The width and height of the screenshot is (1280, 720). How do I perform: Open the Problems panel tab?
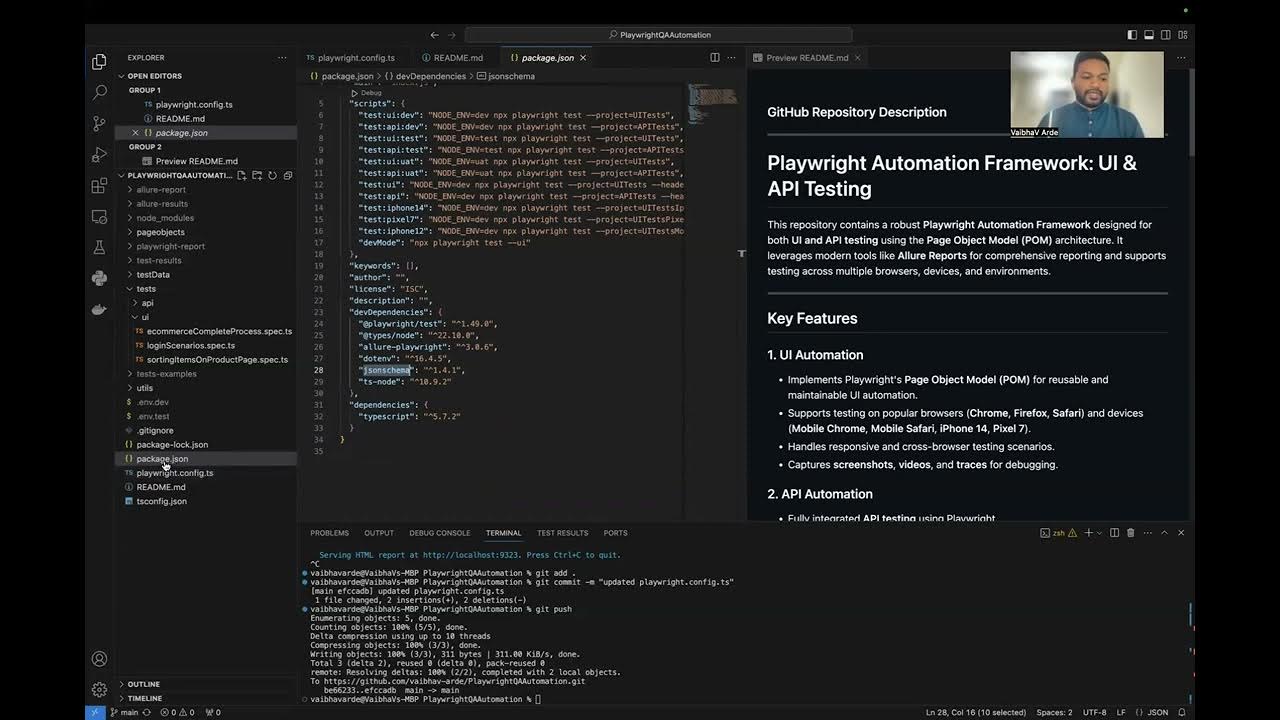coord(329,533)
